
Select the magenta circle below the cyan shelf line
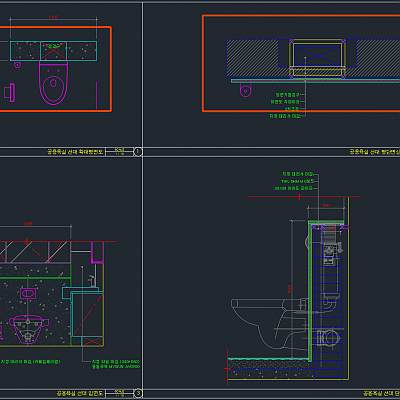click(x=246, y=90)
